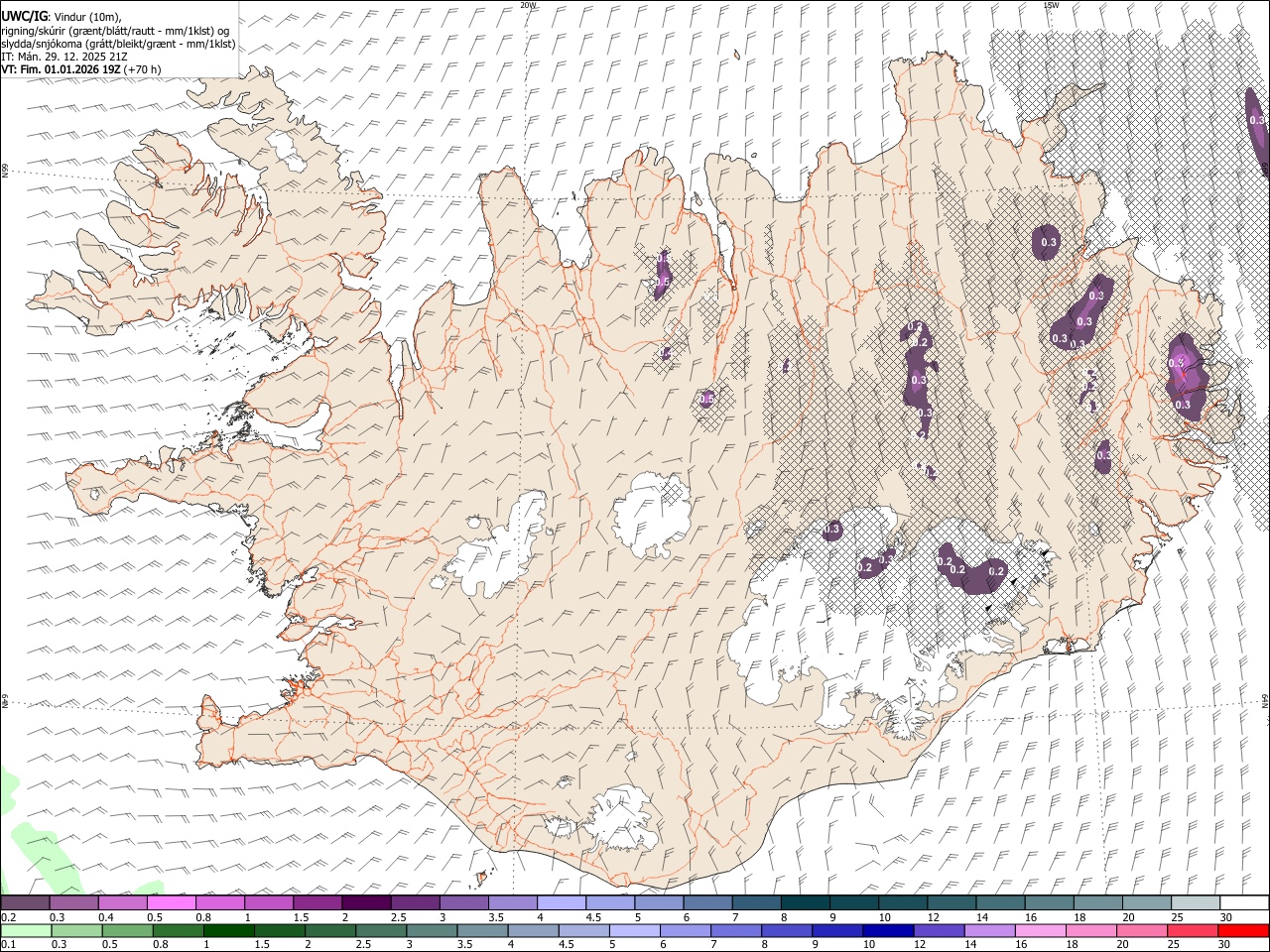
Task: Pick the darkest purple 2 swatch in upper legend
Action: coord(365,902)
